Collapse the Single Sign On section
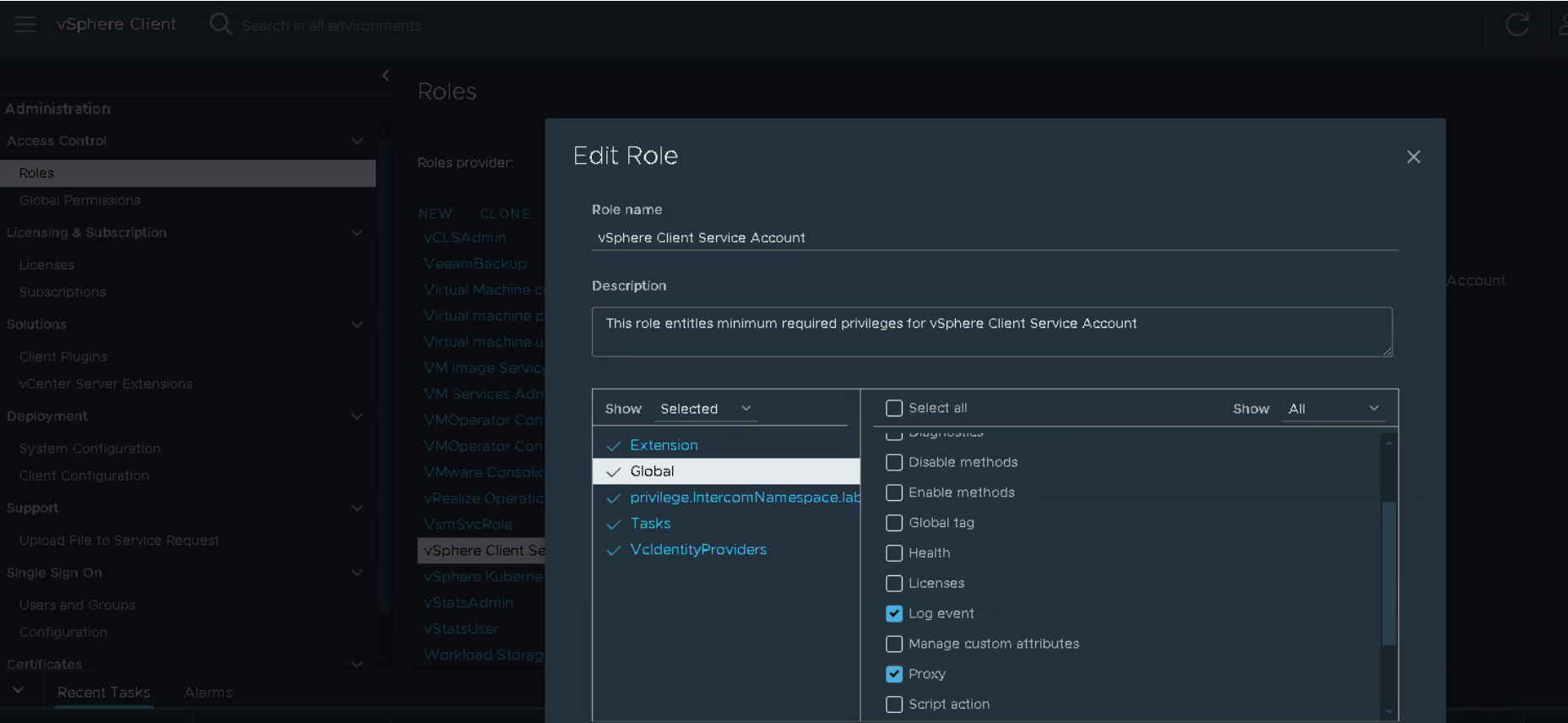 [x=357, y=573]
